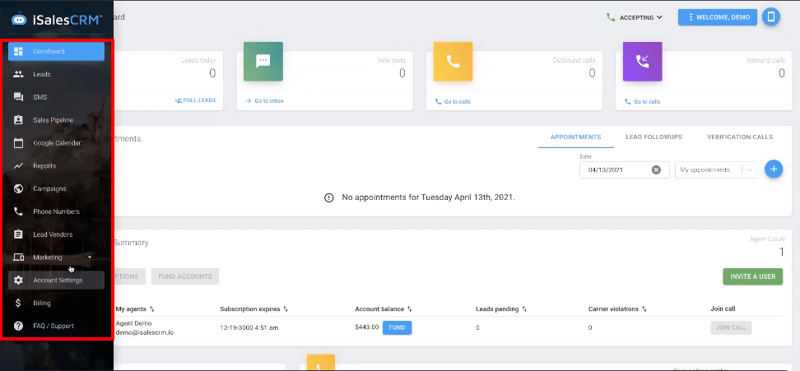Viewport: 800px width, 371px height.
Task: Click the FAQ / Support question mark icon
Action: (x=18, y=326)
